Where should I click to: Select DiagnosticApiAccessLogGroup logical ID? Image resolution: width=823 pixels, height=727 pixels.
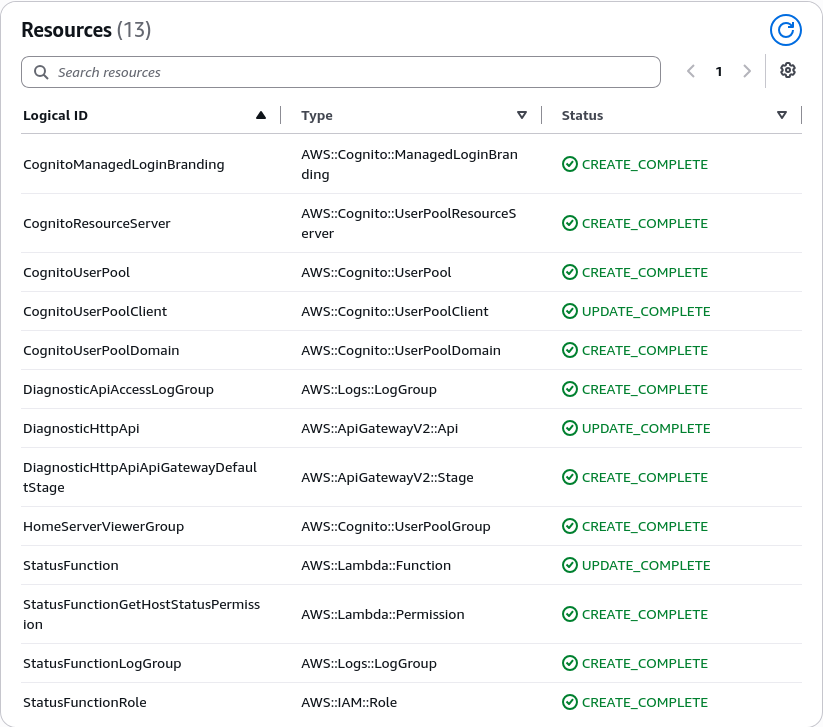(x=118, y=389)
